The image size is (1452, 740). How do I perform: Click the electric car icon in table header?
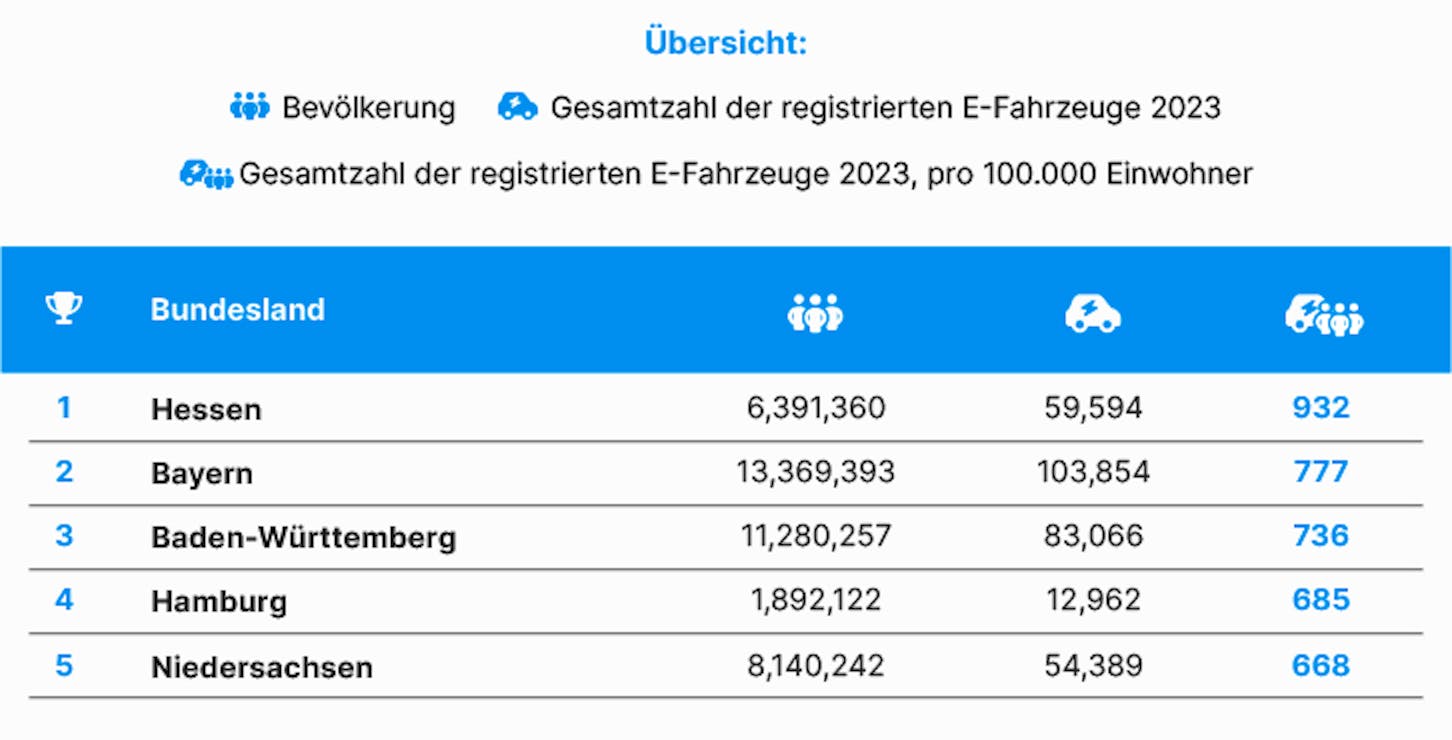tap(1093, 313)
